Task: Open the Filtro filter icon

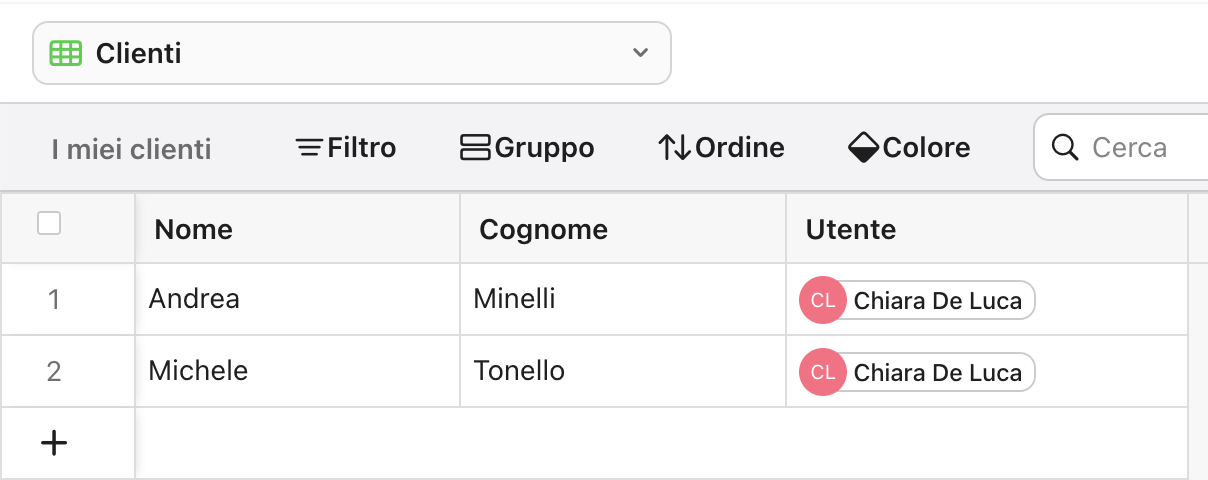Action: pyautogui.click(x=310, y=148)
